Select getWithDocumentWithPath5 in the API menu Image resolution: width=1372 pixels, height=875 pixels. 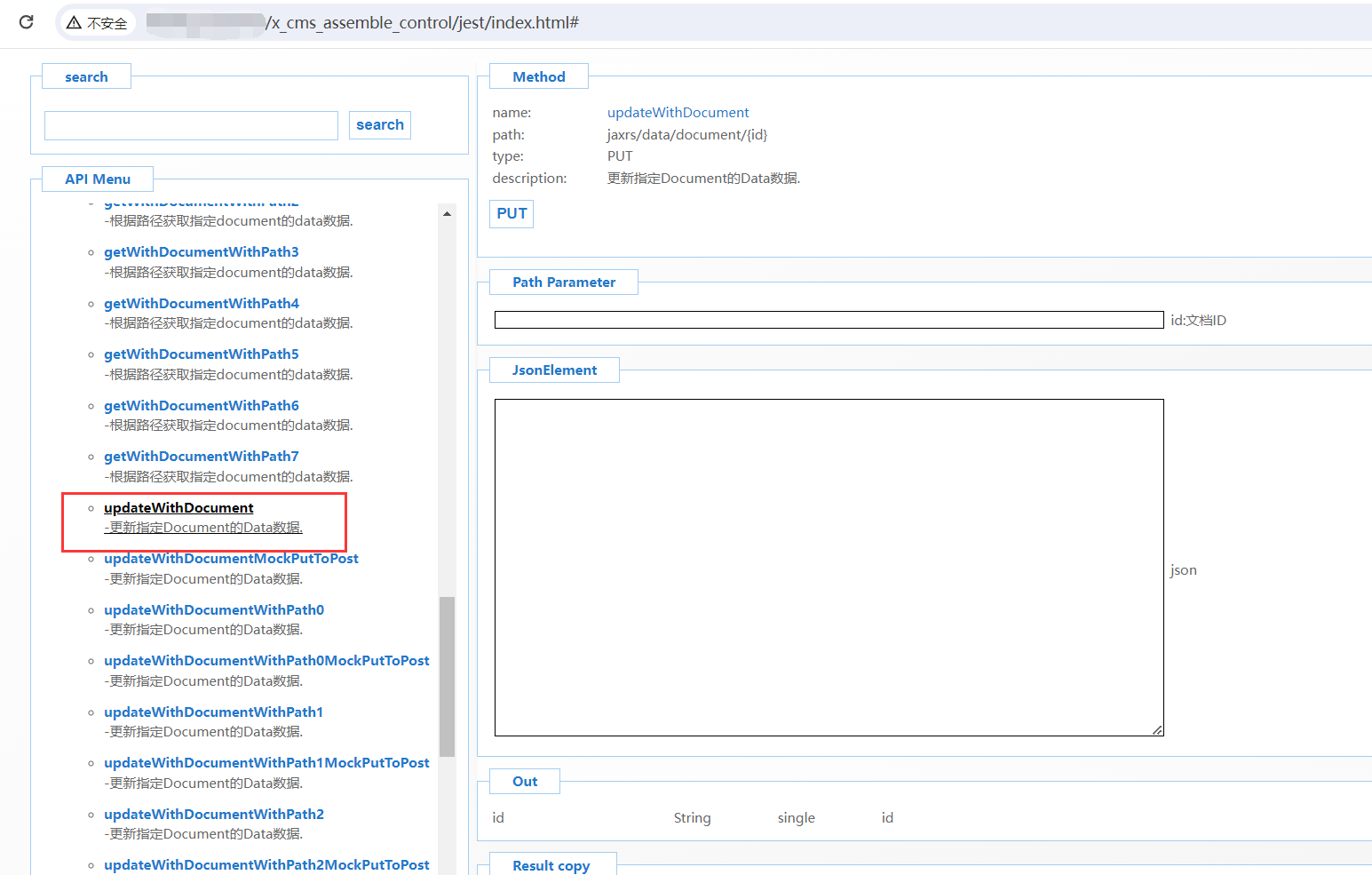tap(201, 354)
